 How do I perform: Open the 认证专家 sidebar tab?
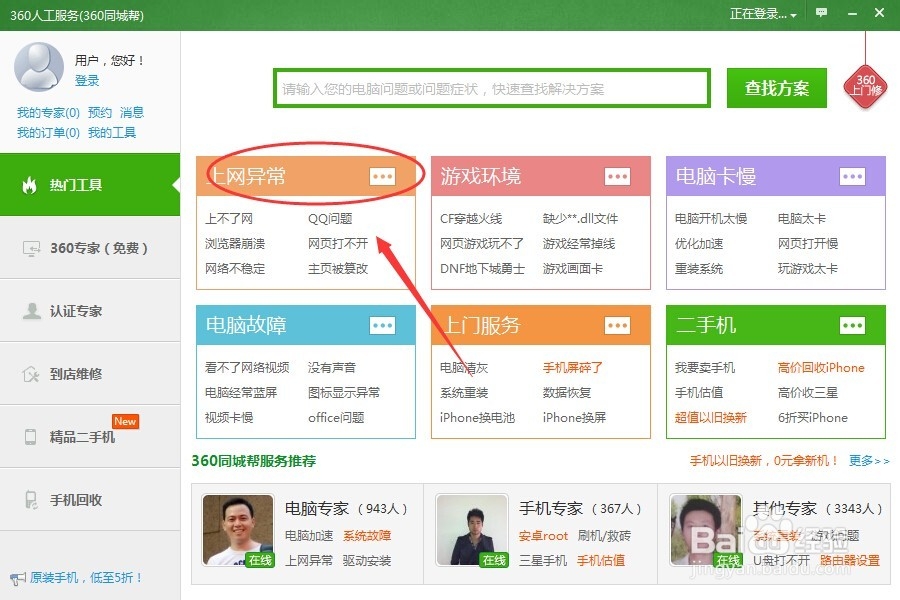90,311
